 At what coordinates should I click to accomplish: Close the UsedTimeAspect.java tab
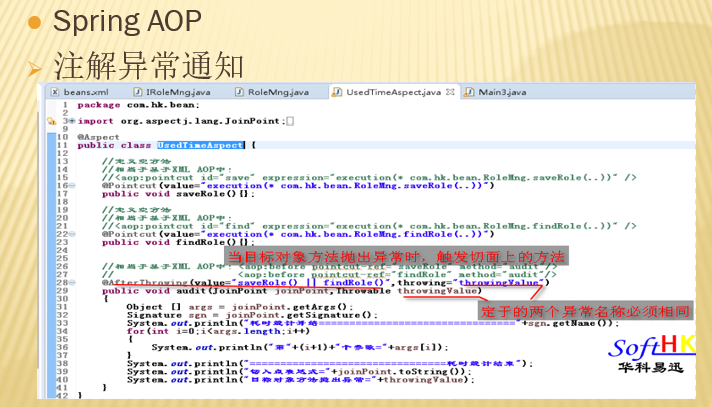(x=450, y=92)
